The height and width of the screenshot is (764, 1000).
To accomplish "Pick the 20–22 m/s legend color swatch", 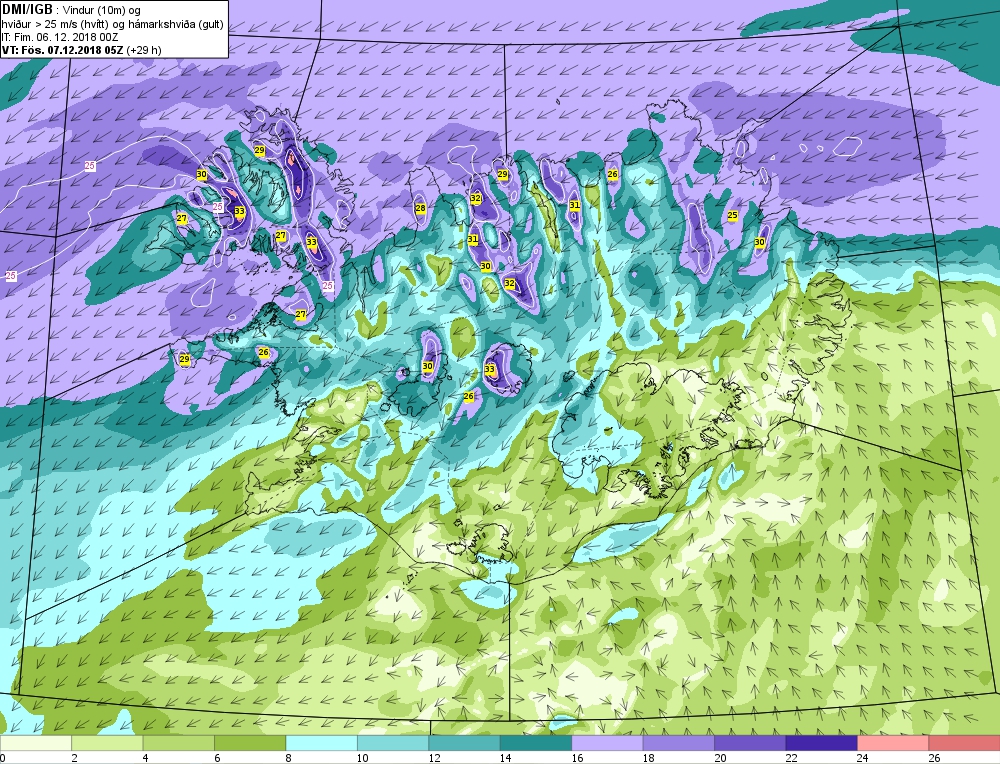I will 750,743.
